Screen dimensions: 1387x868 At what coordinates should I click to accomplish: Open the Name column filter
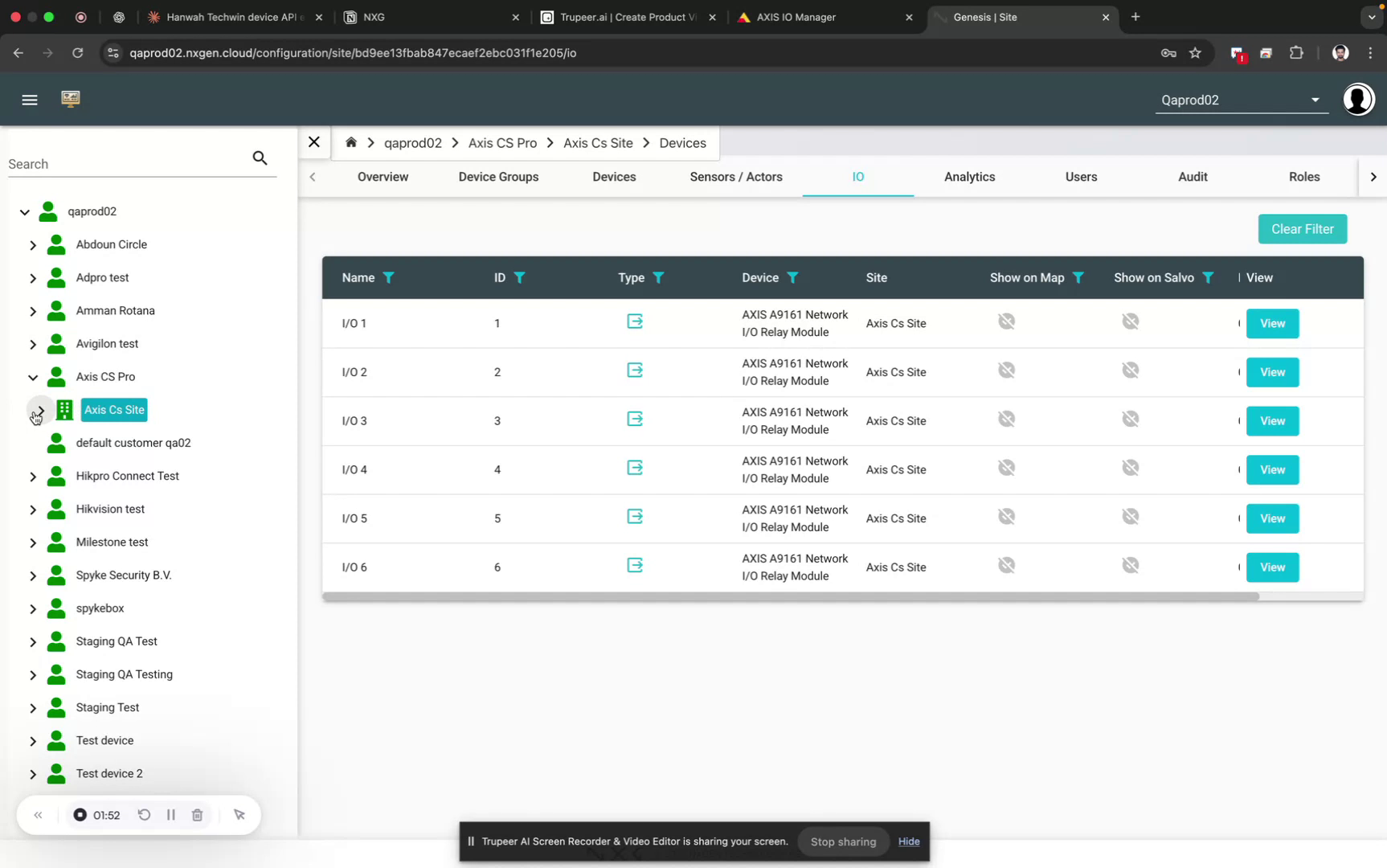(x=390, y=277)
